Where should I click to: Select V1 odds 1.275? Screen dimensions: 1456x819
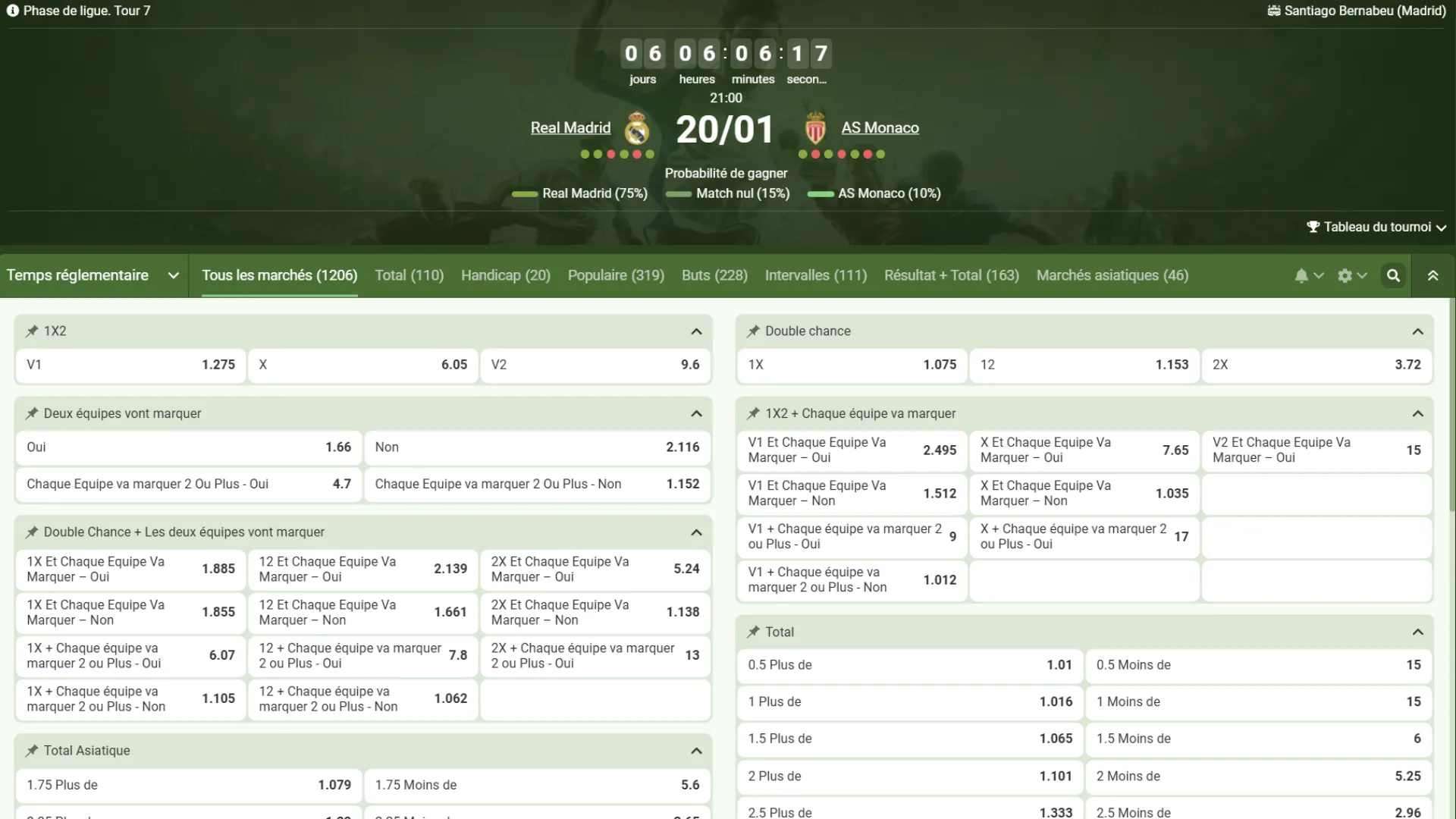[130, 365]
